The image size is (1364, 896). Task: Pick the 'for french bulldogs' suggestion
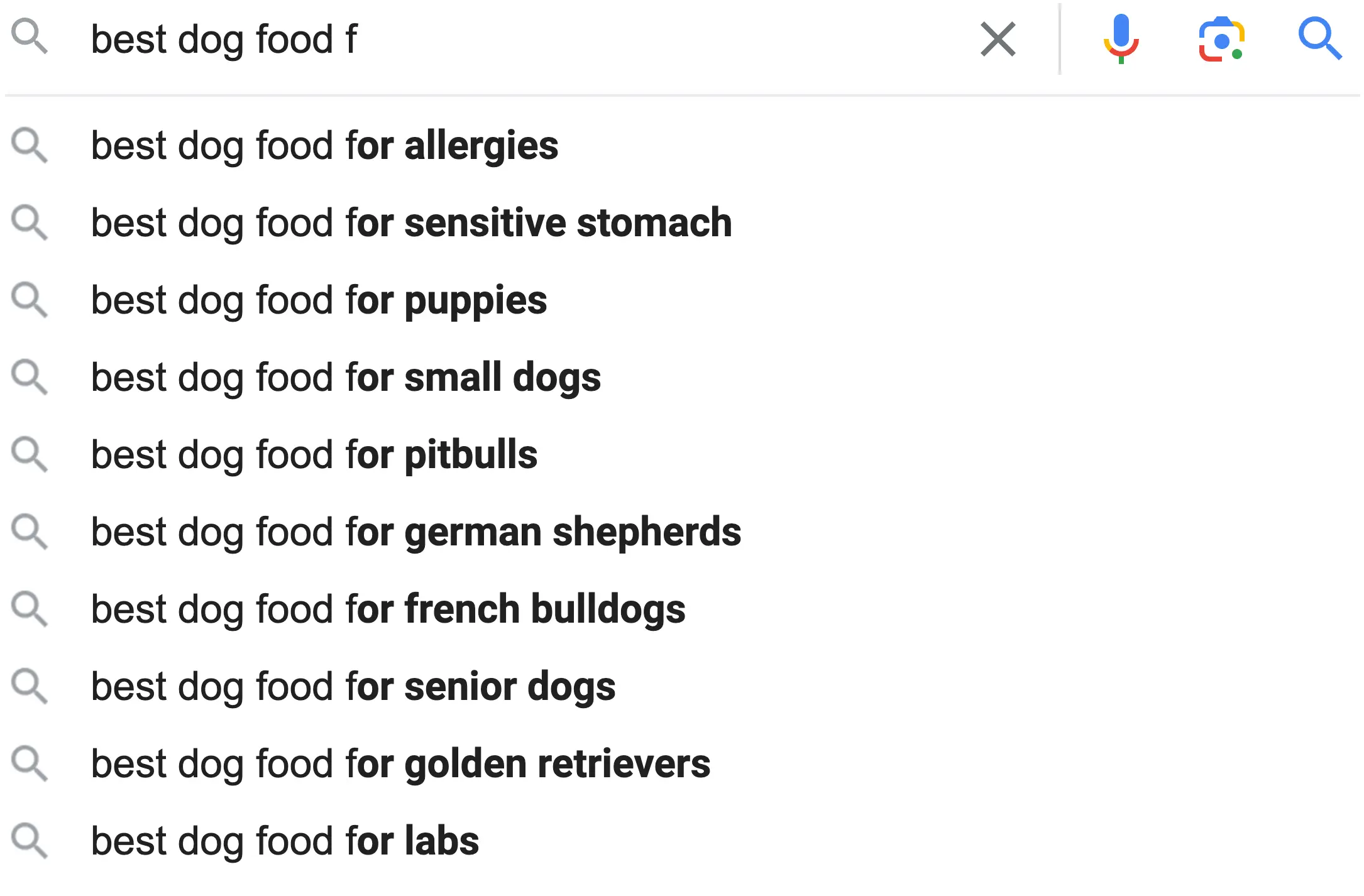pos(388,609)
